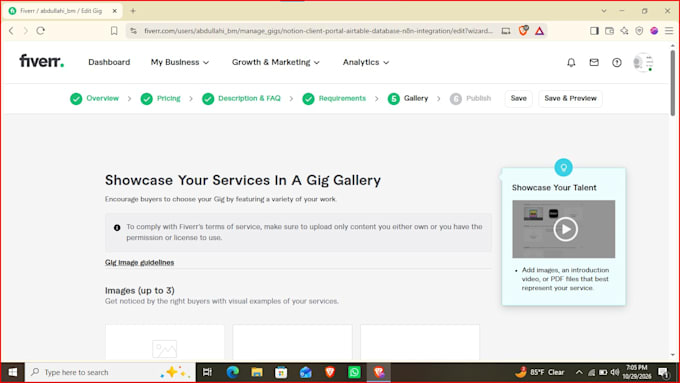Go to the Publish step
680x383 pixels.
pos(470,99)
